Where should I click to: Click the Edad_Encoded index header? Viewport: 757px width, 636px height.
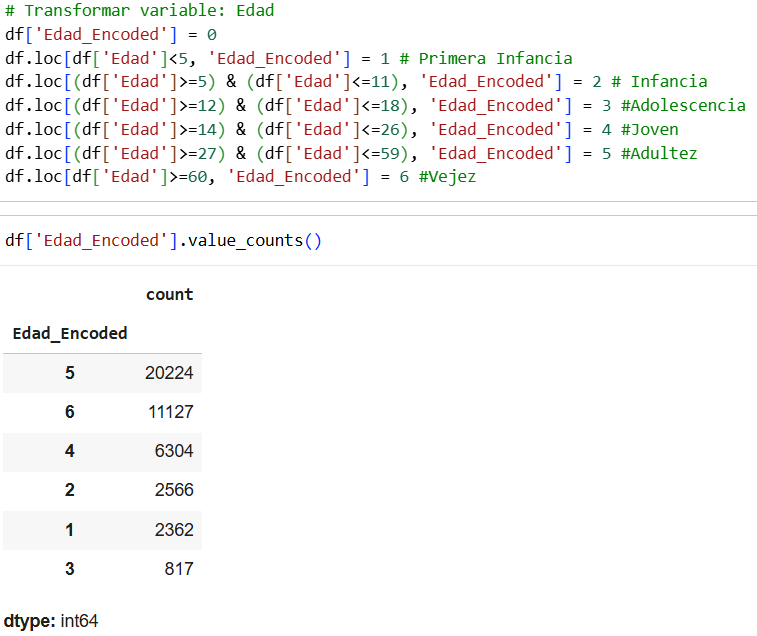tap(70, 333)
